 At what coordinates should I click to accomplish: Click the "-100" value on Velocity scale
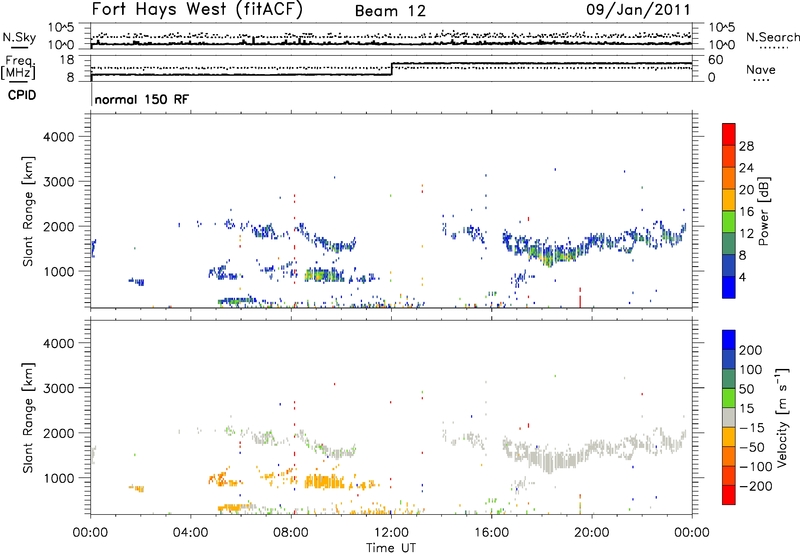coord(756,467)
